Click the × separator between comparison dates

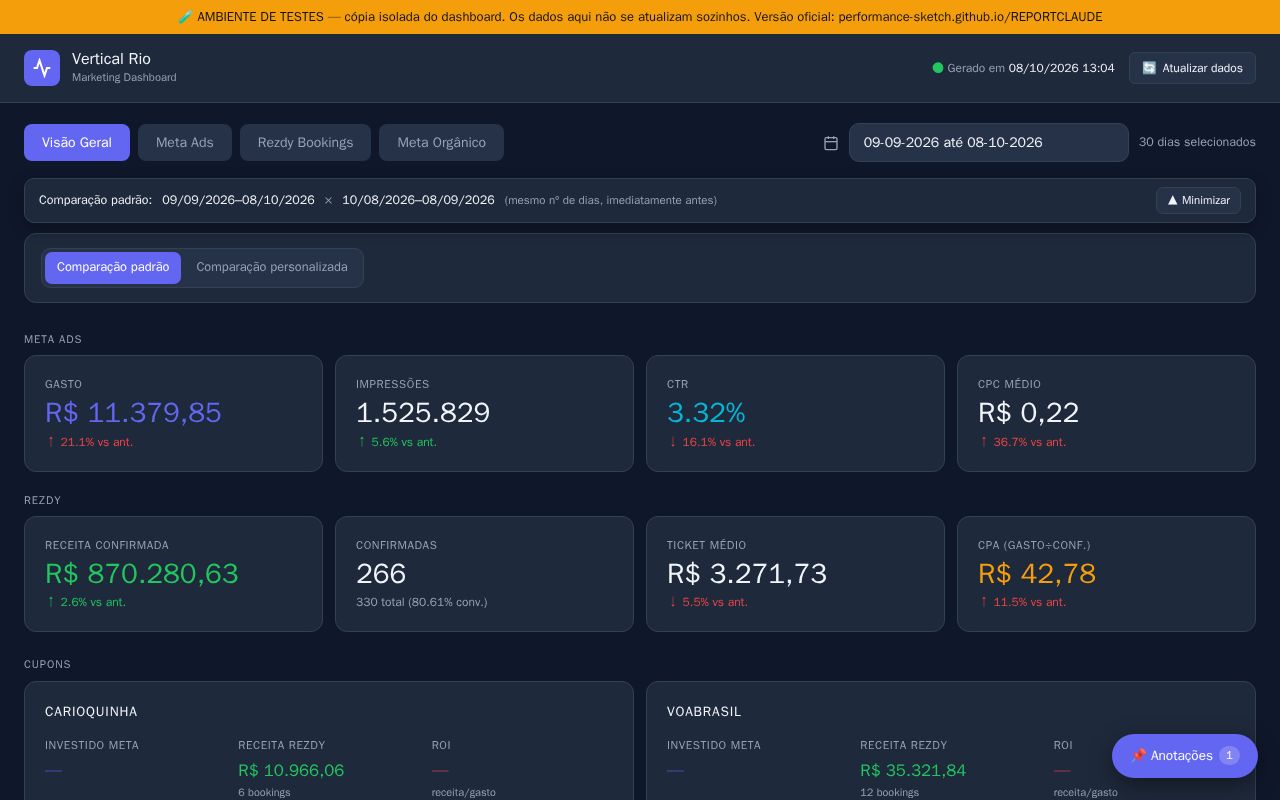(328, 200)
